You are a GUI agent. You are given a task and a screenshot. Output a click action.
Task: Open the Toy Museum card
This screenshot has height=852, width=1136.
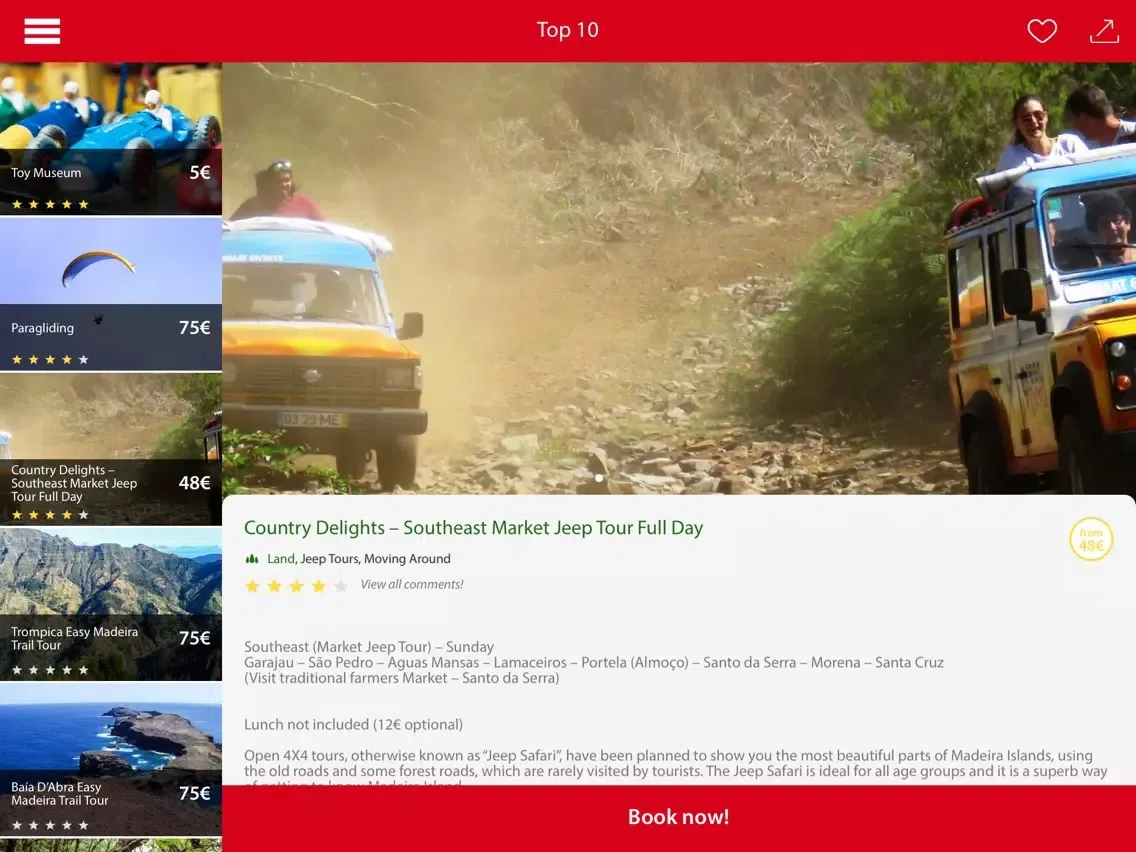111,138
